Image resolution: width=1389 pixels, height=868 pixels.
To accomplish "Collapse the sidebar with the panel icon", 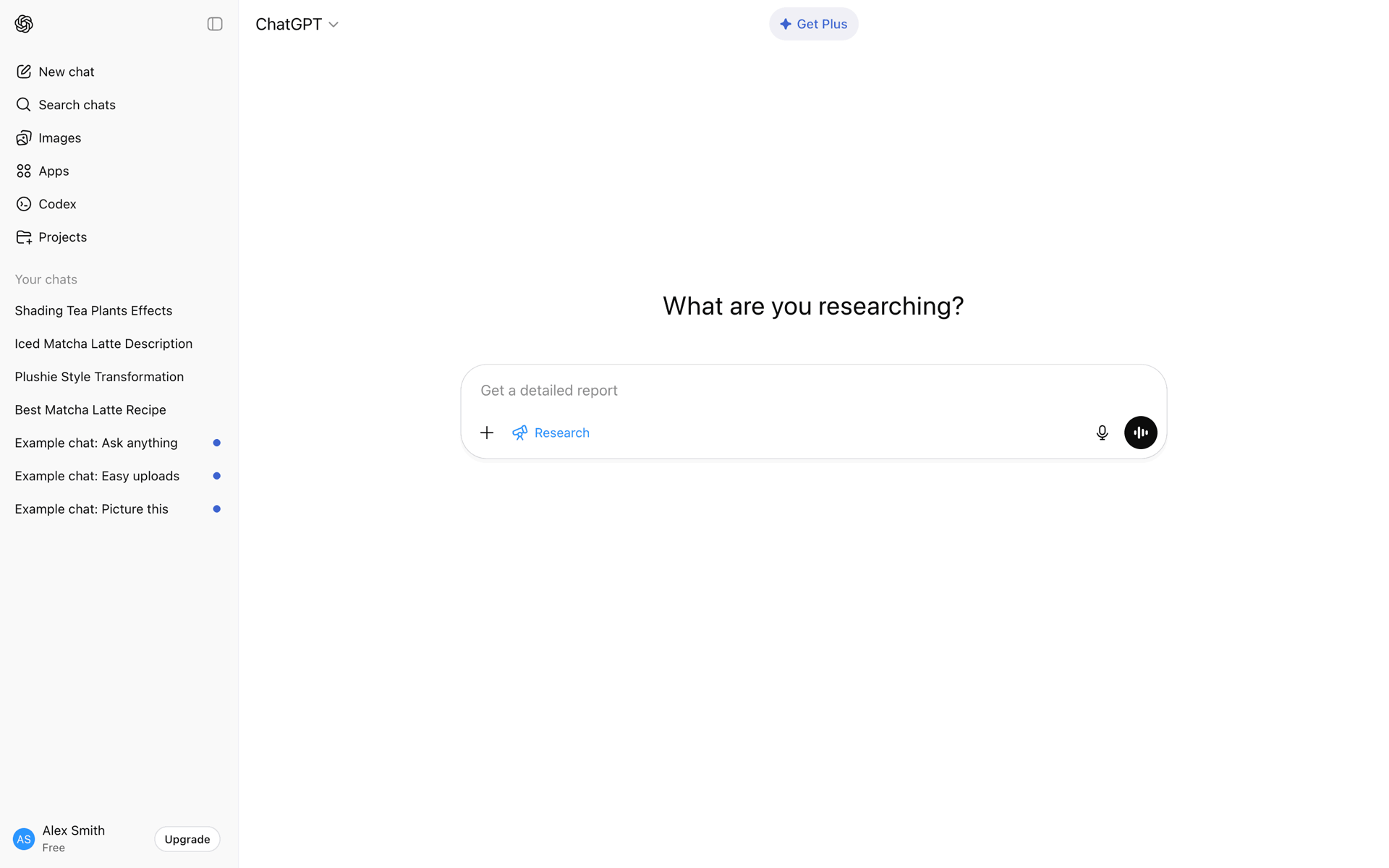I will click(215, 24).
